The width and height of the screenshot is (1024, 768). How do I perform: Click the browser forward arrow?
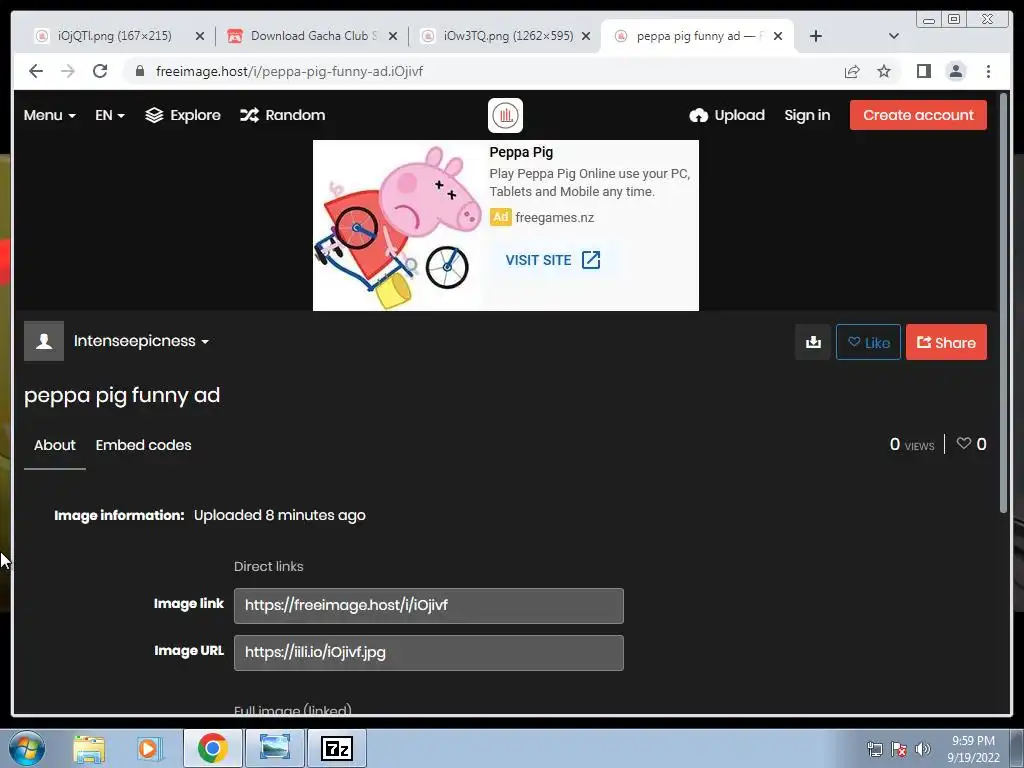(x=68, y=71)
